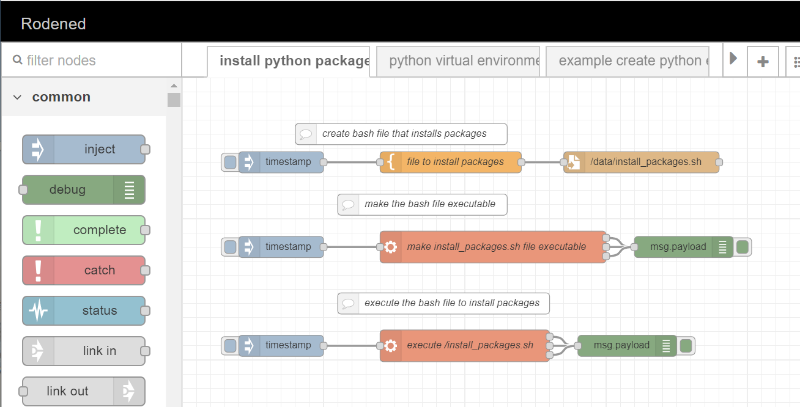
Task: Select the 'file to install packages' template node
Action: tap(451, 162)
